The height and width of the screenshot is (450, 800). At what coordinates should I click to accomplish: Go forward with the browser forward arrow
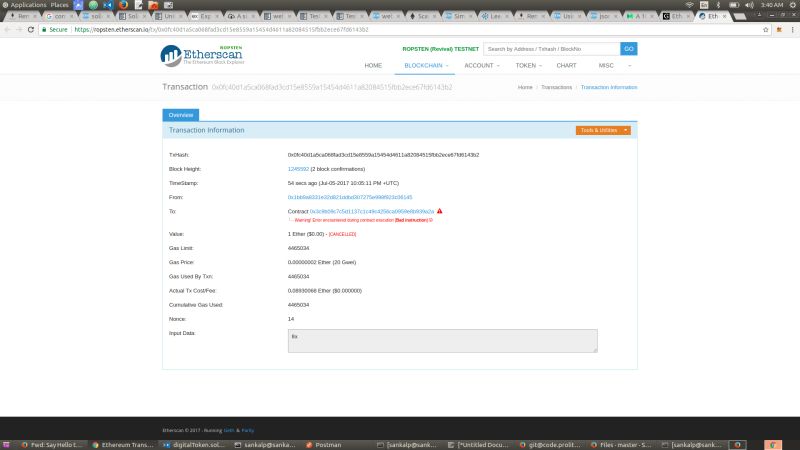pos(19,30)
